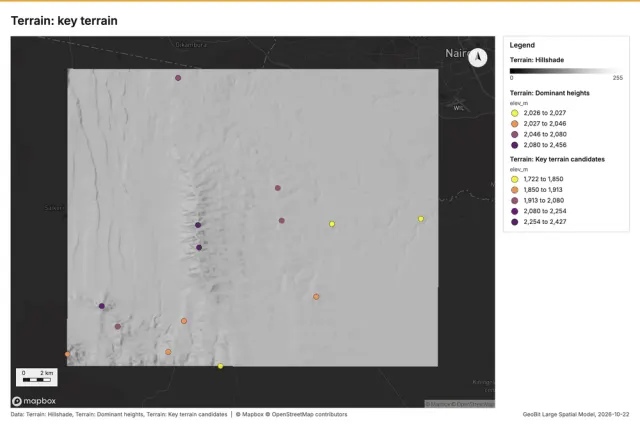The height and width of the screenshot is (427, 640).
Task: Click the Mapbox logo on the map
Action: (x=34, y=401)
